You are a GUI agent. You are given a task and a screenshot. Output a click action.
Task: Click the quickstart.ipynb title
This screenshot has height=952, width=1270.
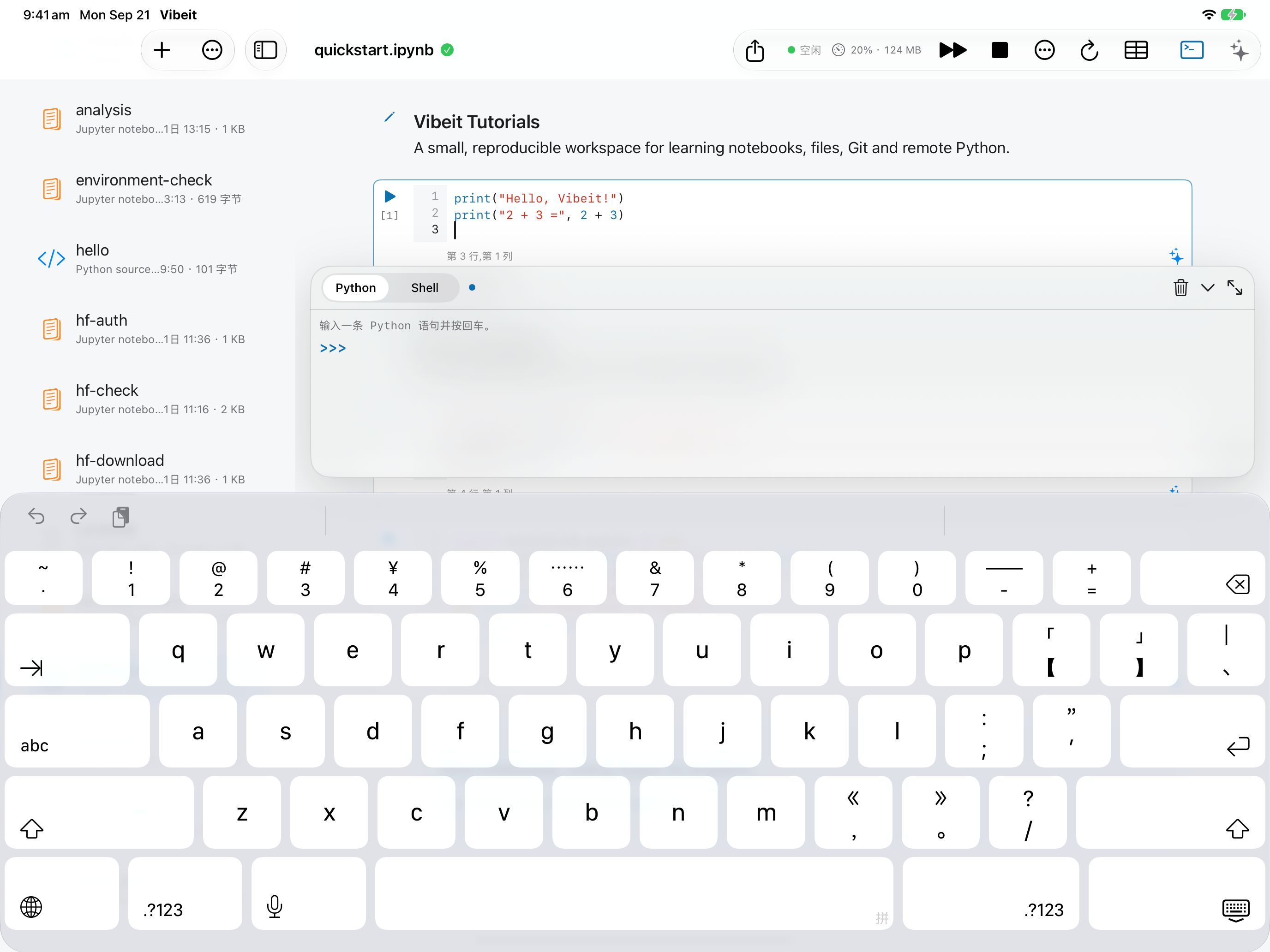pos(374,50)
